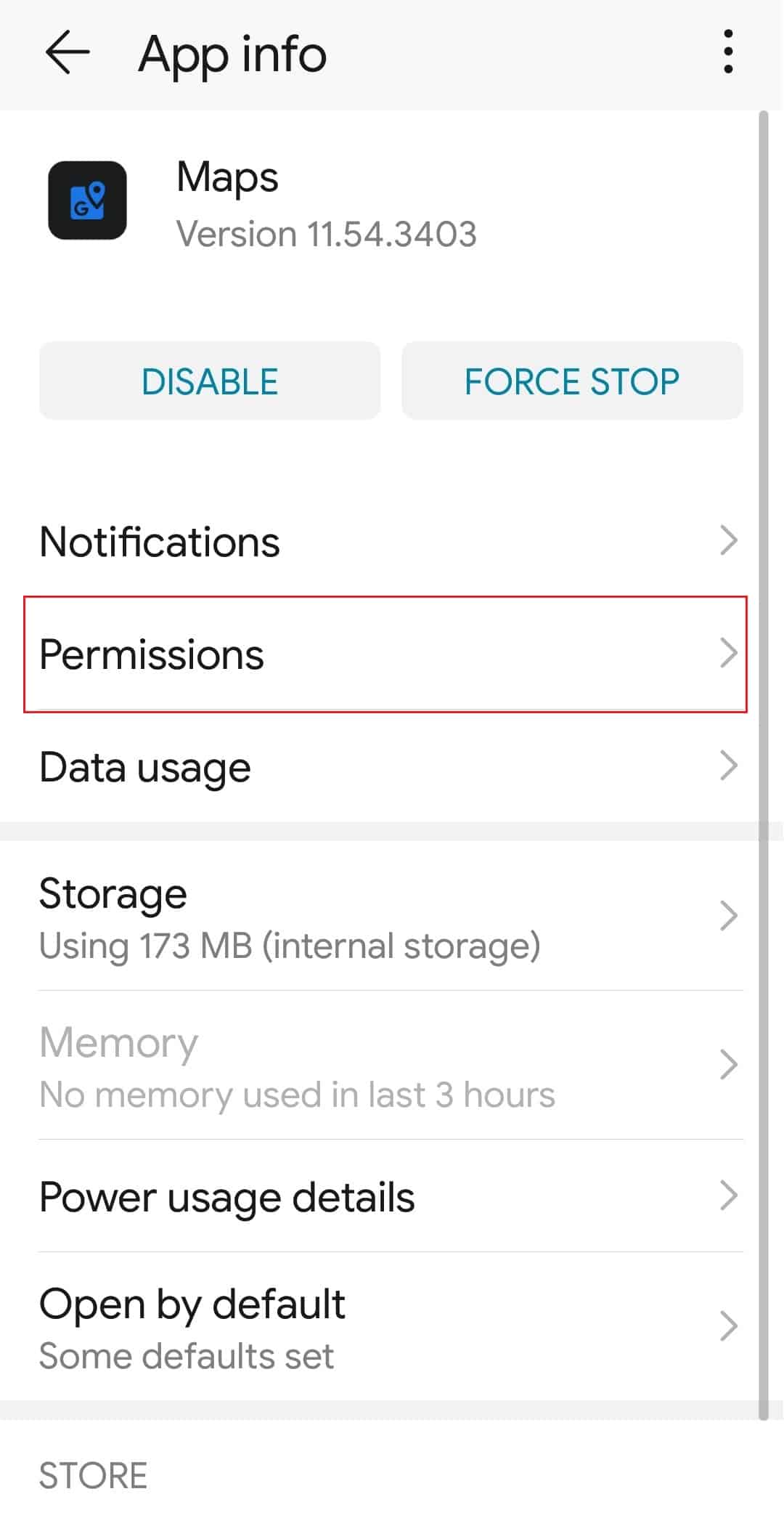Tap the chevron beside Open by default
This screenshot has height=1518, width=784.
729,1326
